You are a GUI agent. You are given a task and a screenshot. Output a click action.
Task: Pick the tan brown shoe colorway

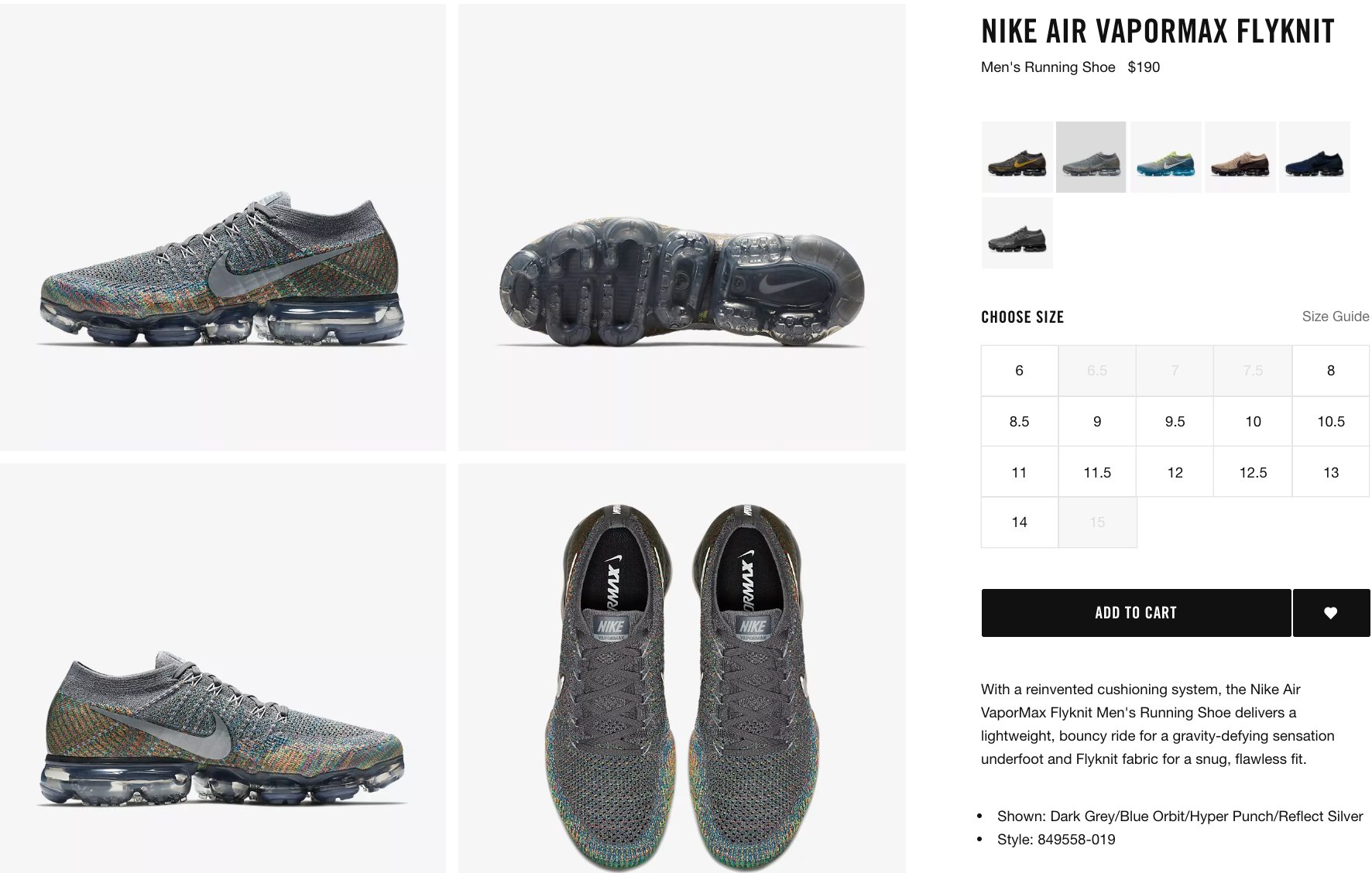point(1240,157)
